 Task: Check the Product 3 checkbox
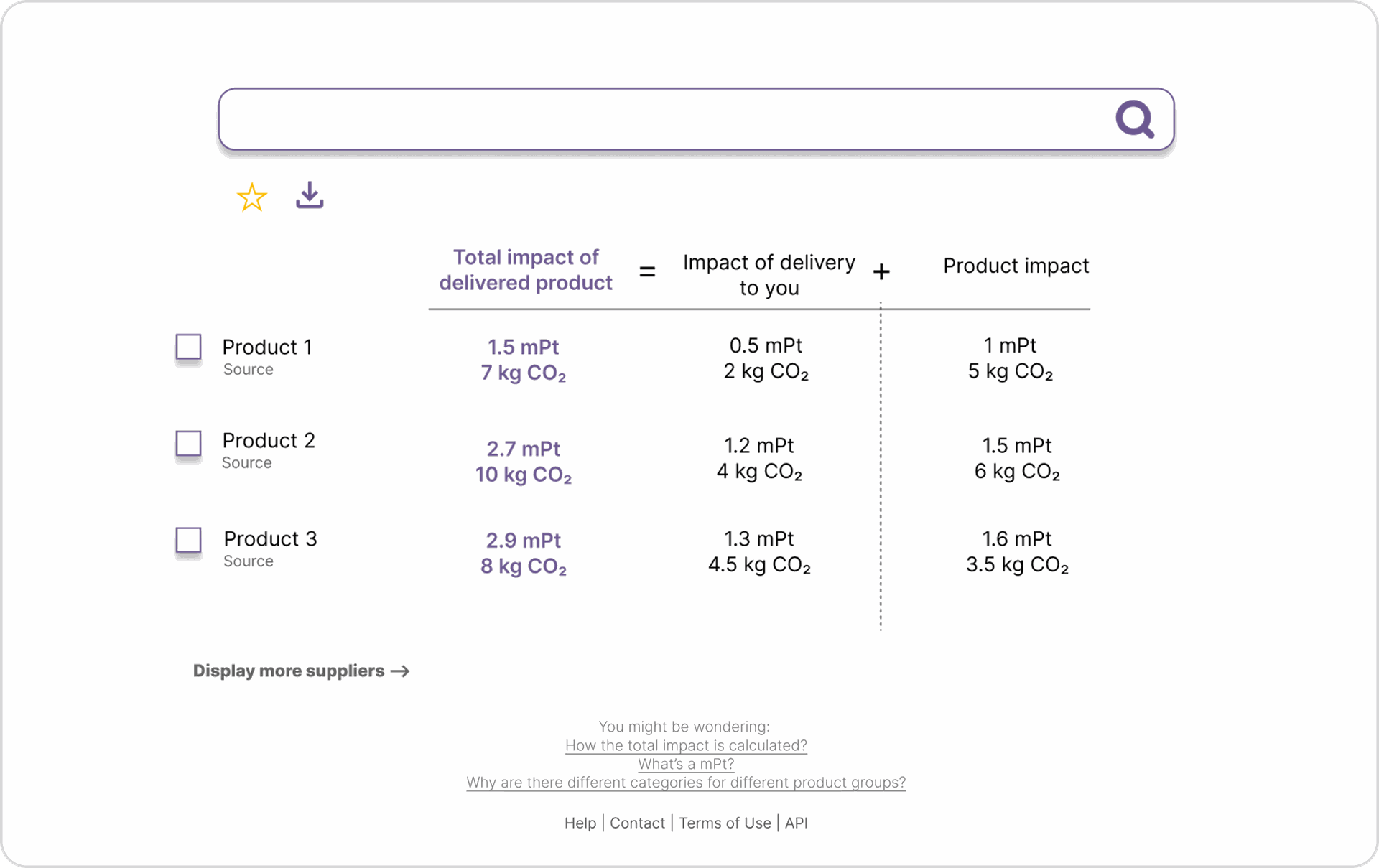tap(189, 540)
